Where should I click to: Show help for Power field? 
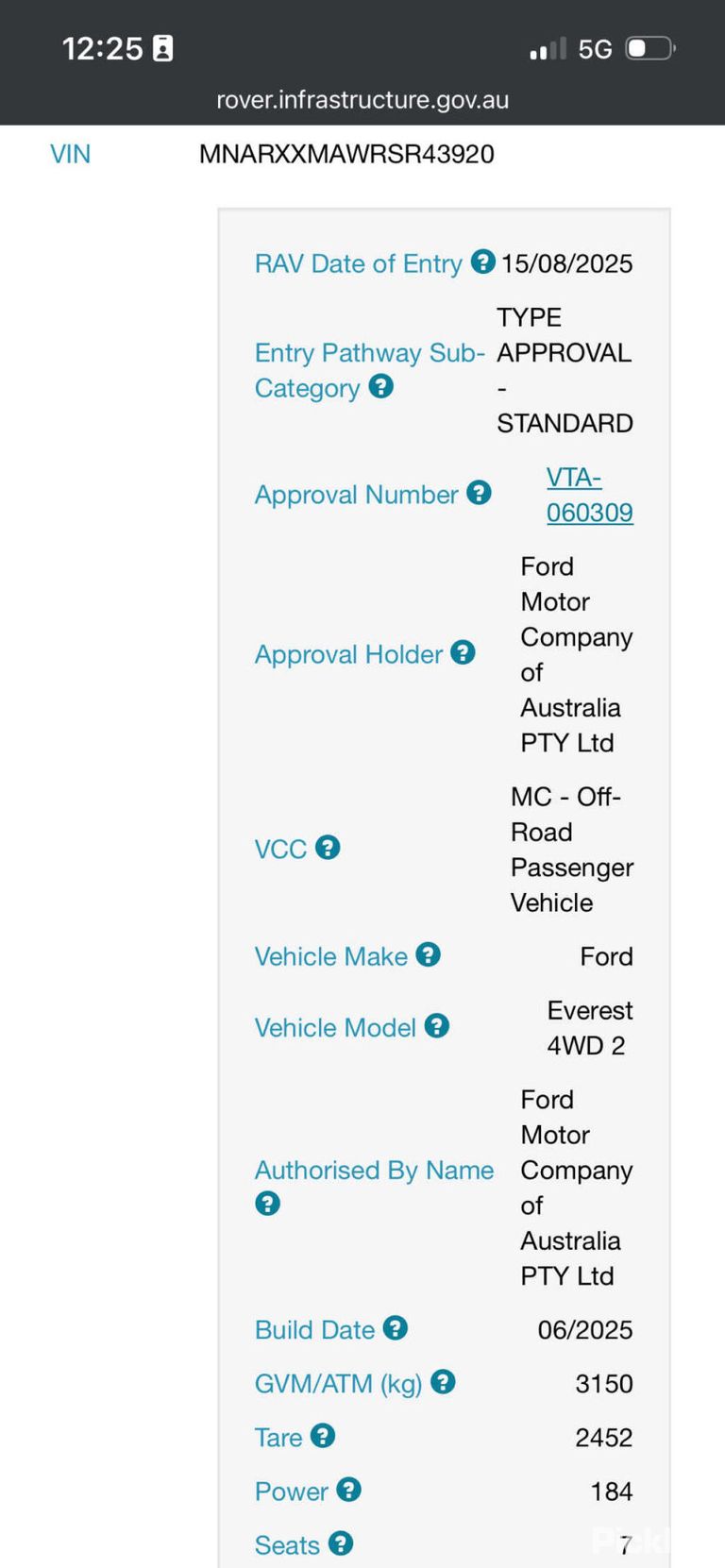click(348, 1490)
